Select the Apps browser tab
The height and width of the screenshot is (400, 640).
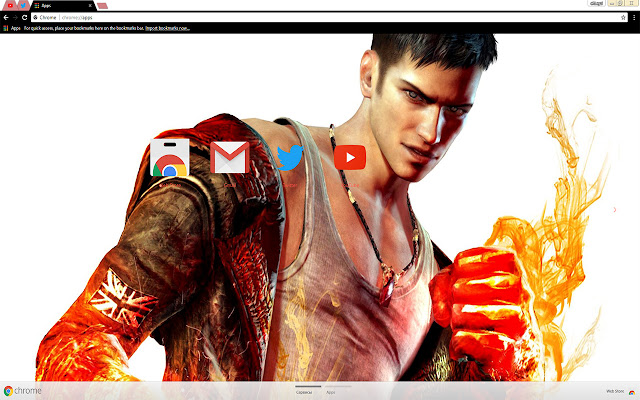(63, 5)
